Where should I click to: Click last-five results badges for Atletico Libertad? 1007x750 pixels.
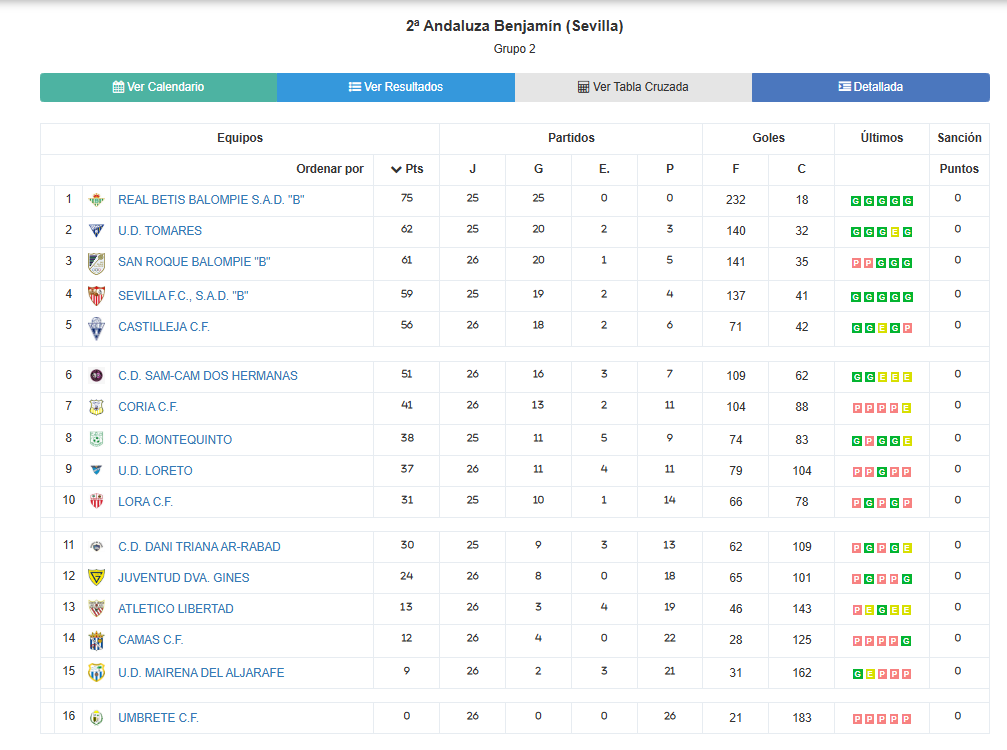[882, 610]
